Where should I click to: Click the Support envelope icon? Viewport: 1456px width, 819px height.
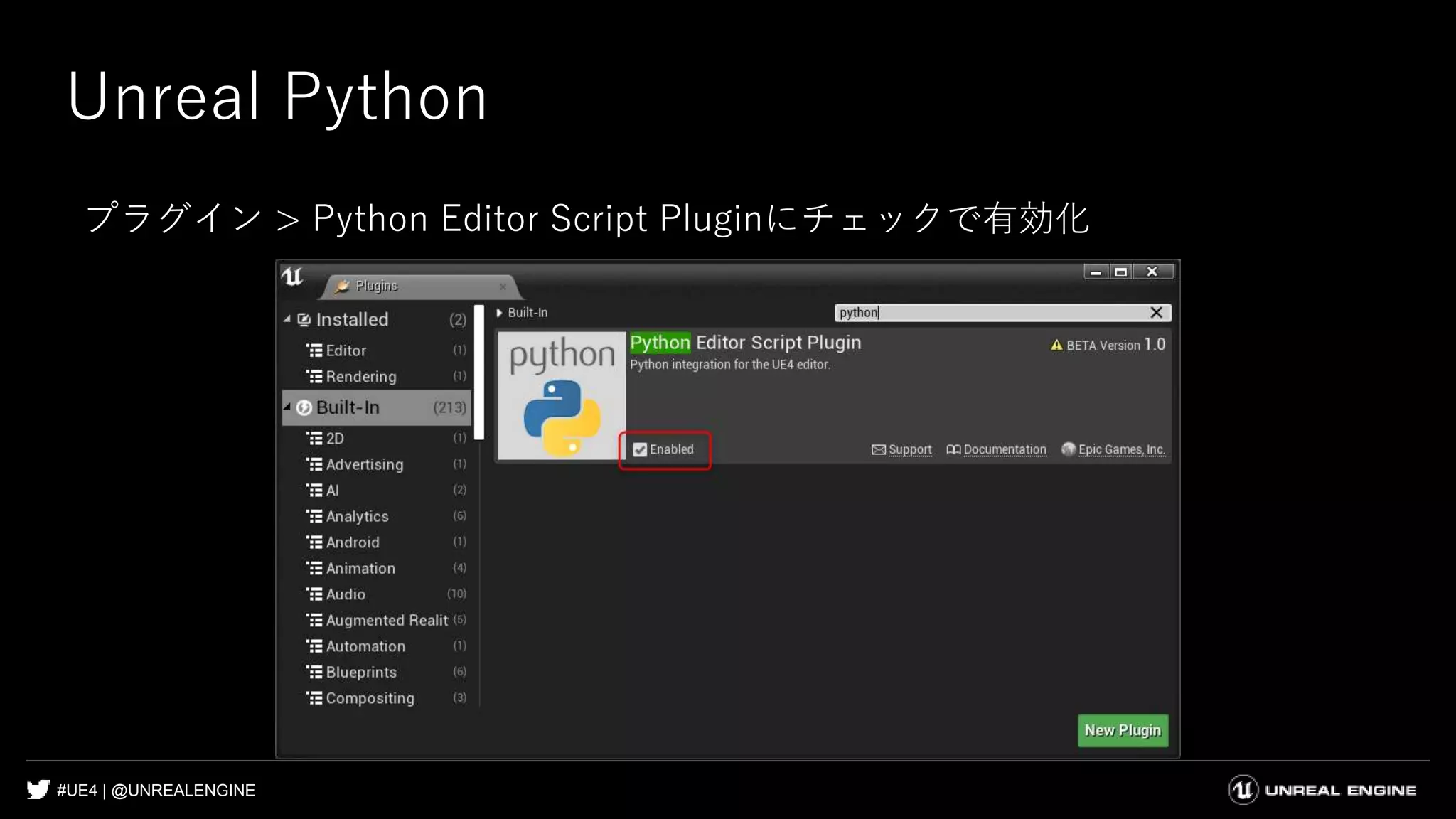(x=879, y=449)
